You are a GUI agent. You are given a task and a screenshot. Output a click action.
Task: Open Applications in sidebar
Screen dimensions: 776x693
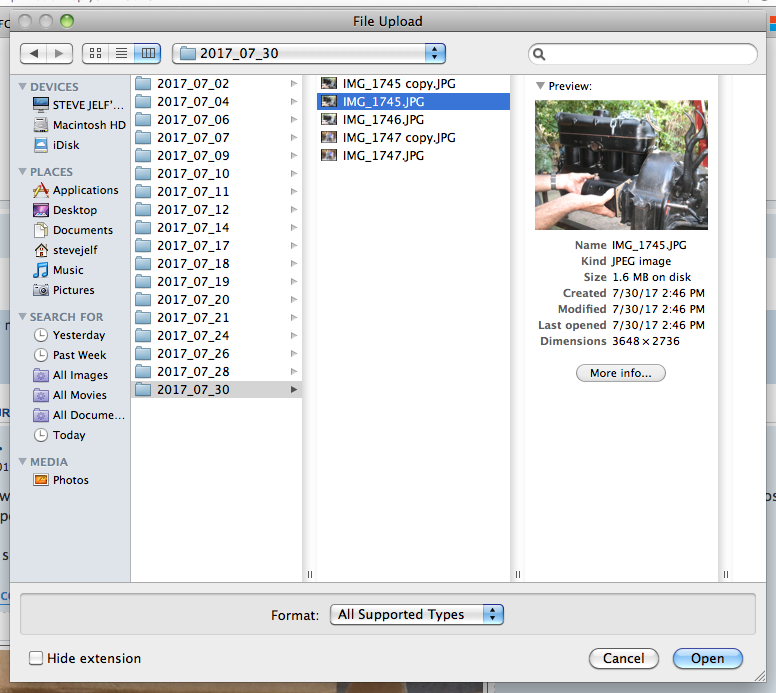[85, 190]
